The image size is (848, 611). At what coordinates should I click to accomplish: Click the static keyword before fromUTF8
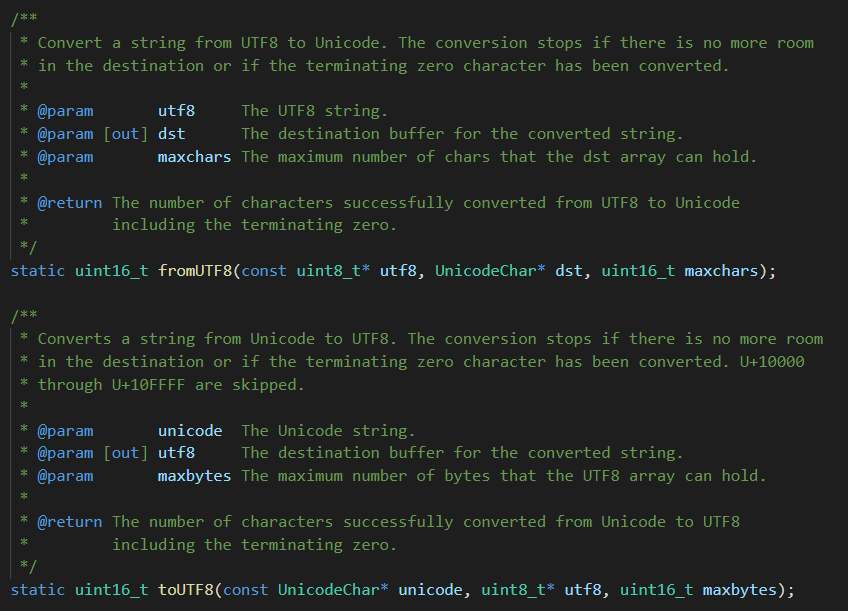point(38,271)
